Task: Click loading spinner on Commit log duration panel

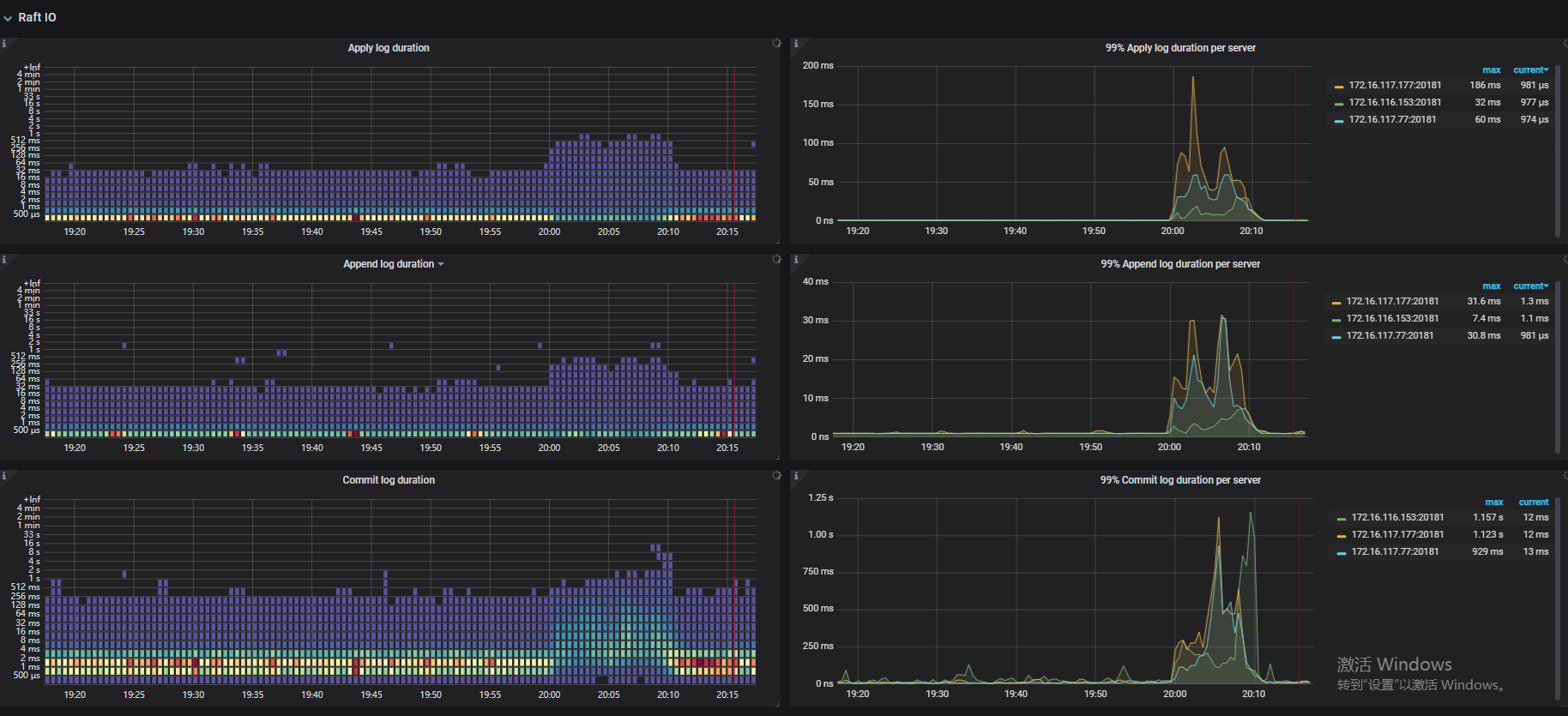Action: tap(776, 475)
